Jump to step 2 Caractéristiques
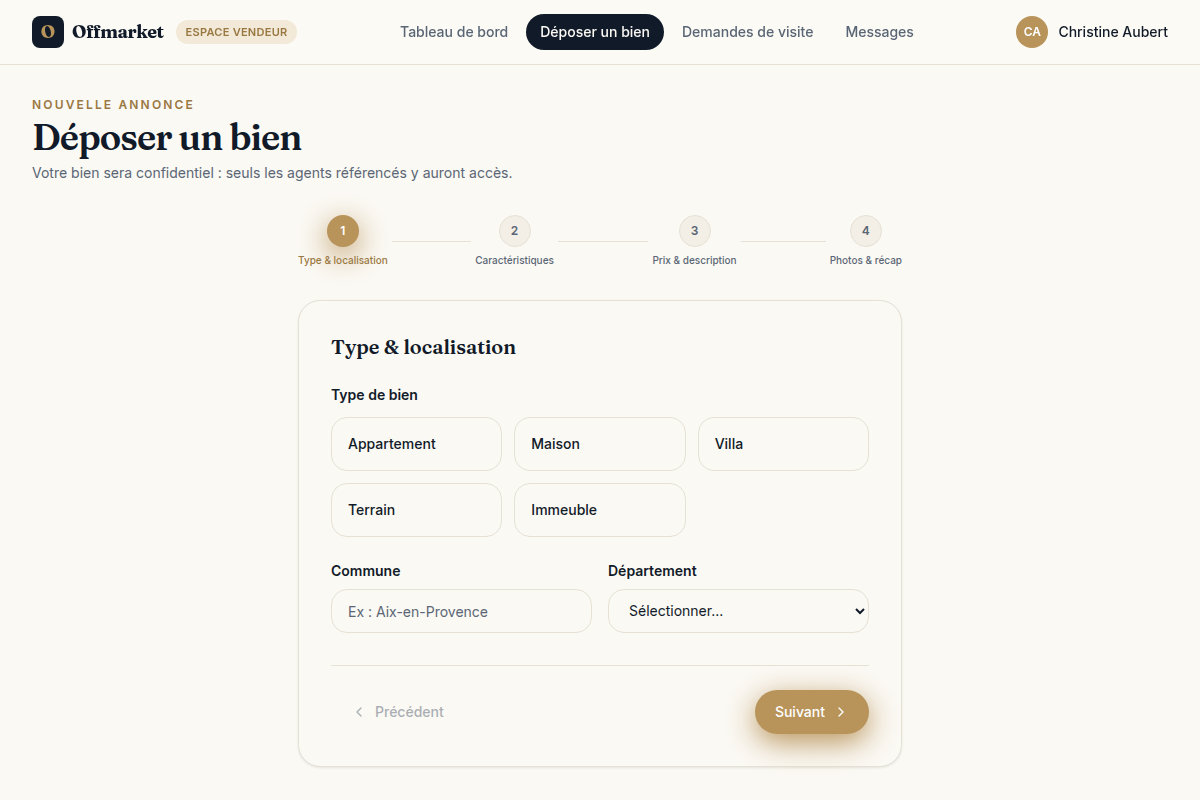The image size is (1200, 800). [x=514, y=241]
